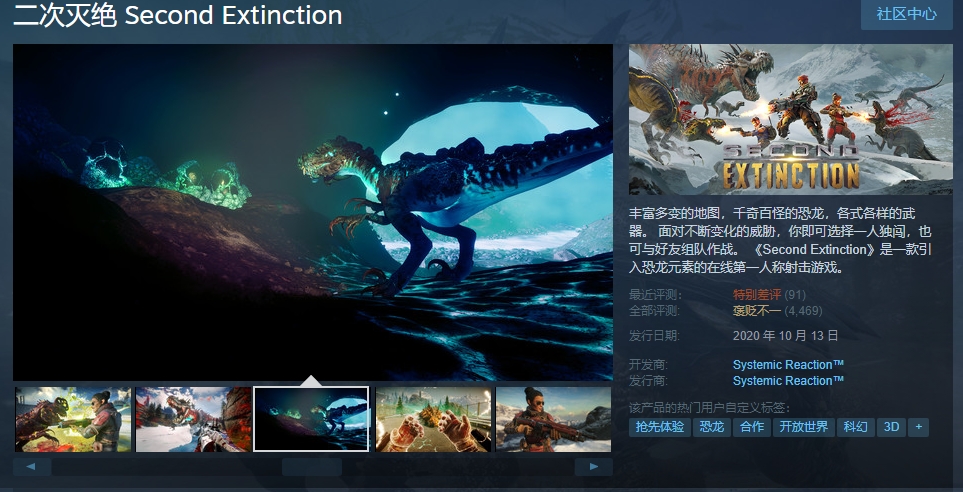Click the 科幻 tag
The width and height of the screenshot is (963, 492).
(856, 427)
